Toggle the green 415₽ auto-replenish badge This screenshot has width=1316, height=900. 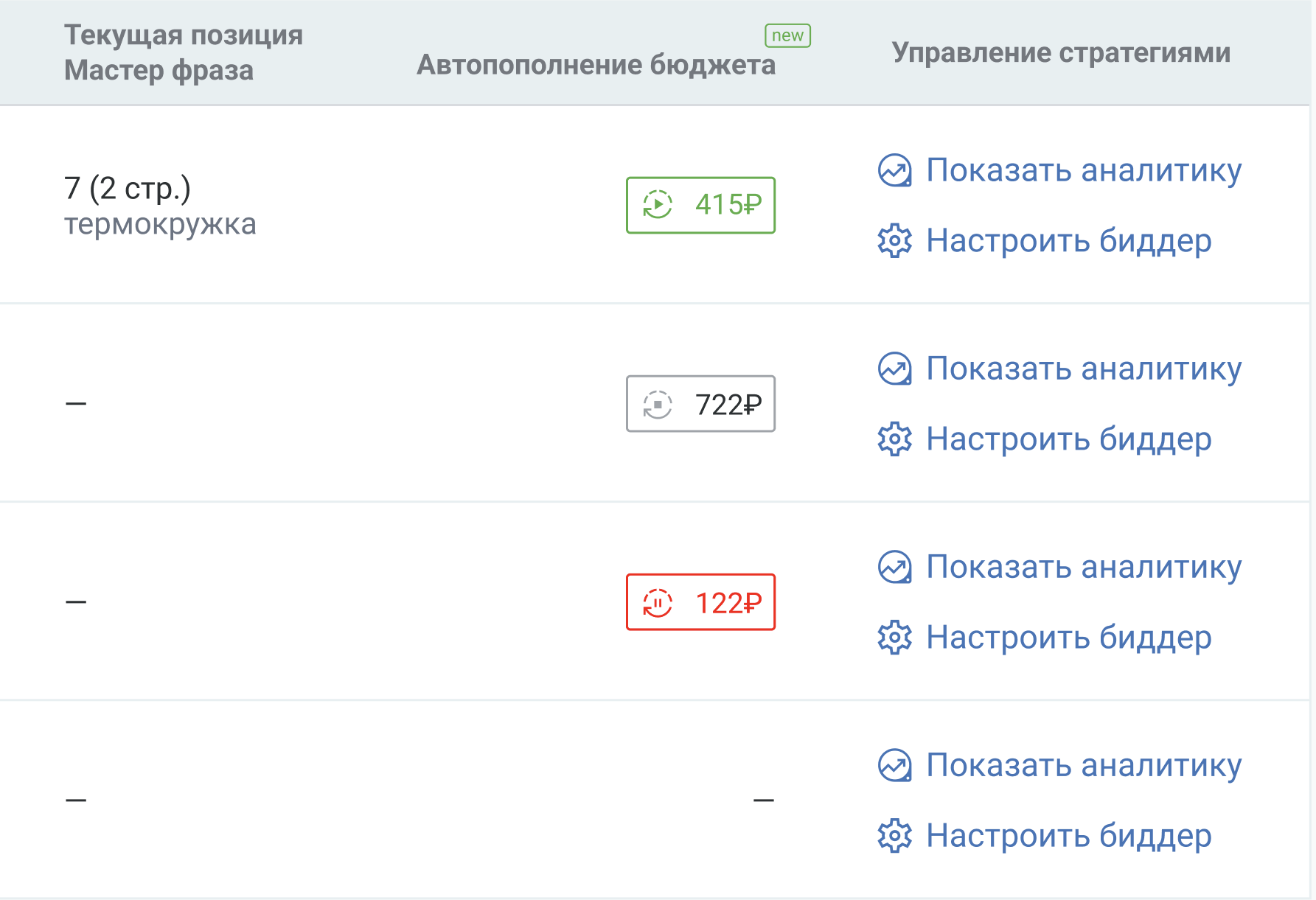pos(700,205)
